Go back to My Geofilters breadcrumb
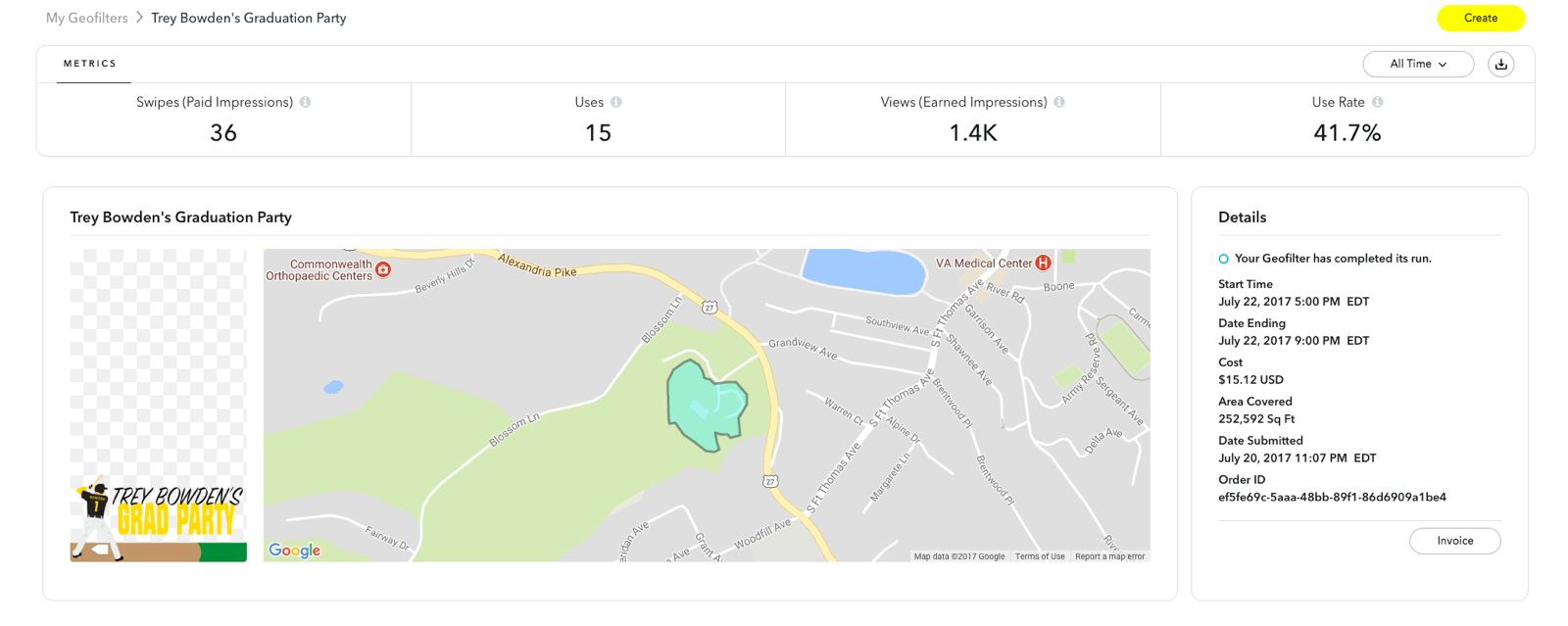The image size is (1568, 626). (87, 18)
